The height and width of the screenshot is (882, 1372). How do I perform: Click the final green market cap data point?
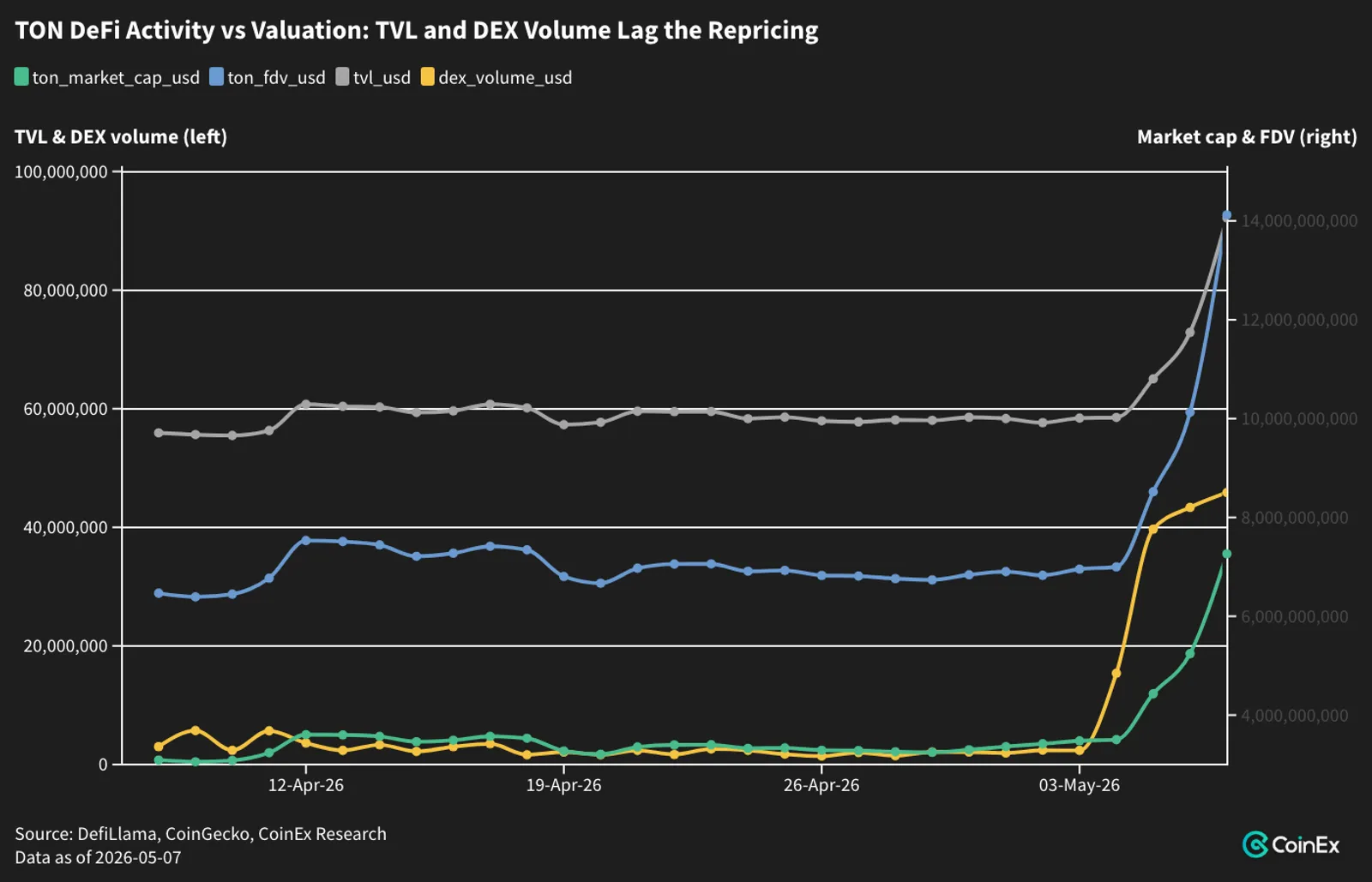click(x=1226, y=554)
